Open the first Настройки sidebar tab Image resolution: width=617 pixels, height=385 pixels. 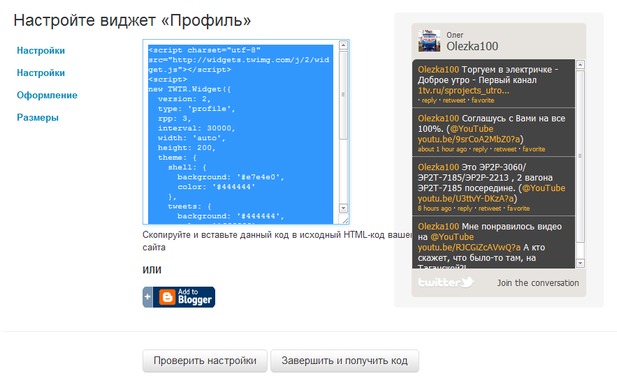[41, 51]
